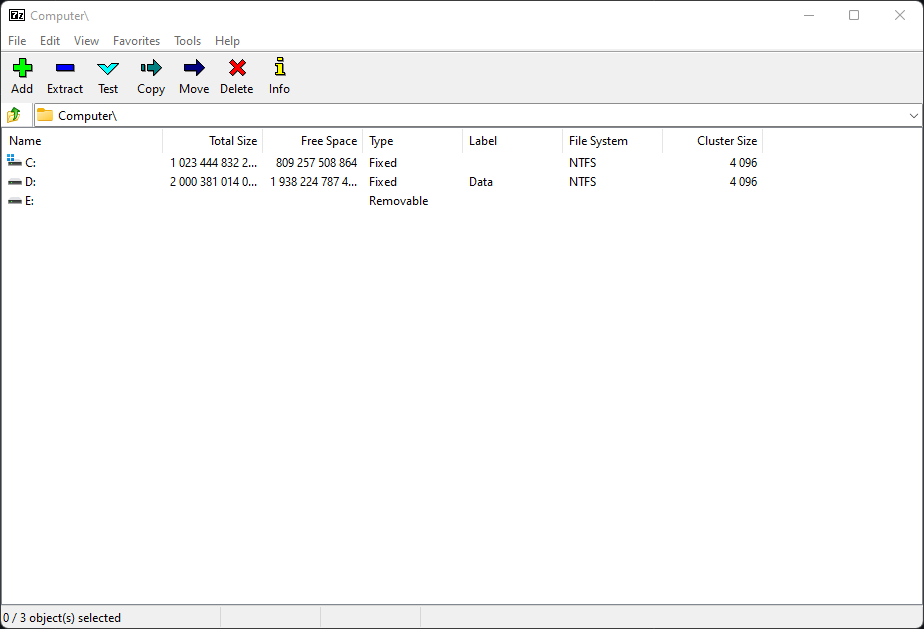Sort drives by Total Size column
The height and width of the screenshot is (629, 924).
click(x=232, y=141)
